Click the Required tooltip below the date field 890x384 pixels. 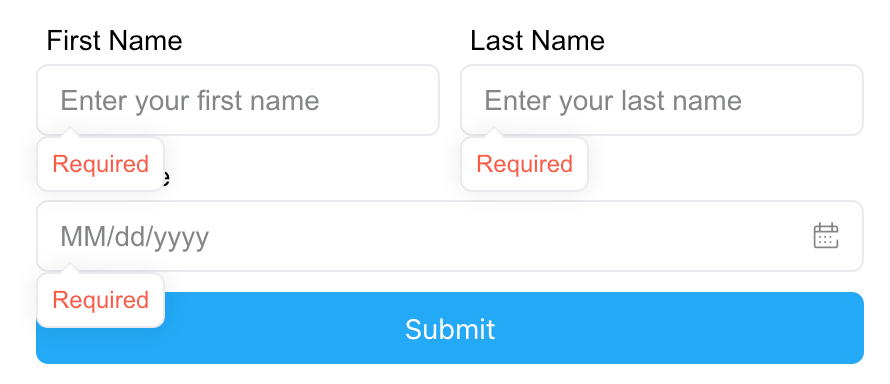100,300
